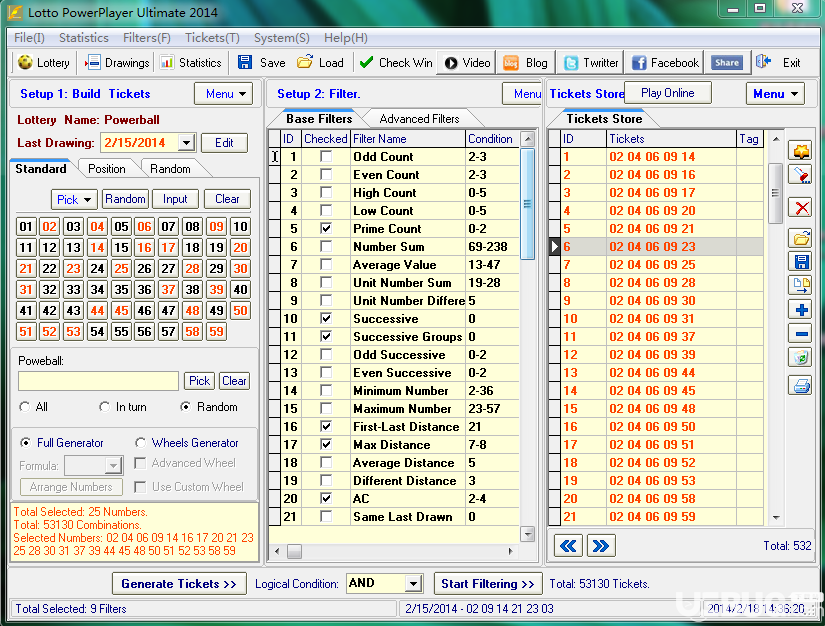
Task: Uncheck the Successive filter checkbox
Action: tap(326, 319)
